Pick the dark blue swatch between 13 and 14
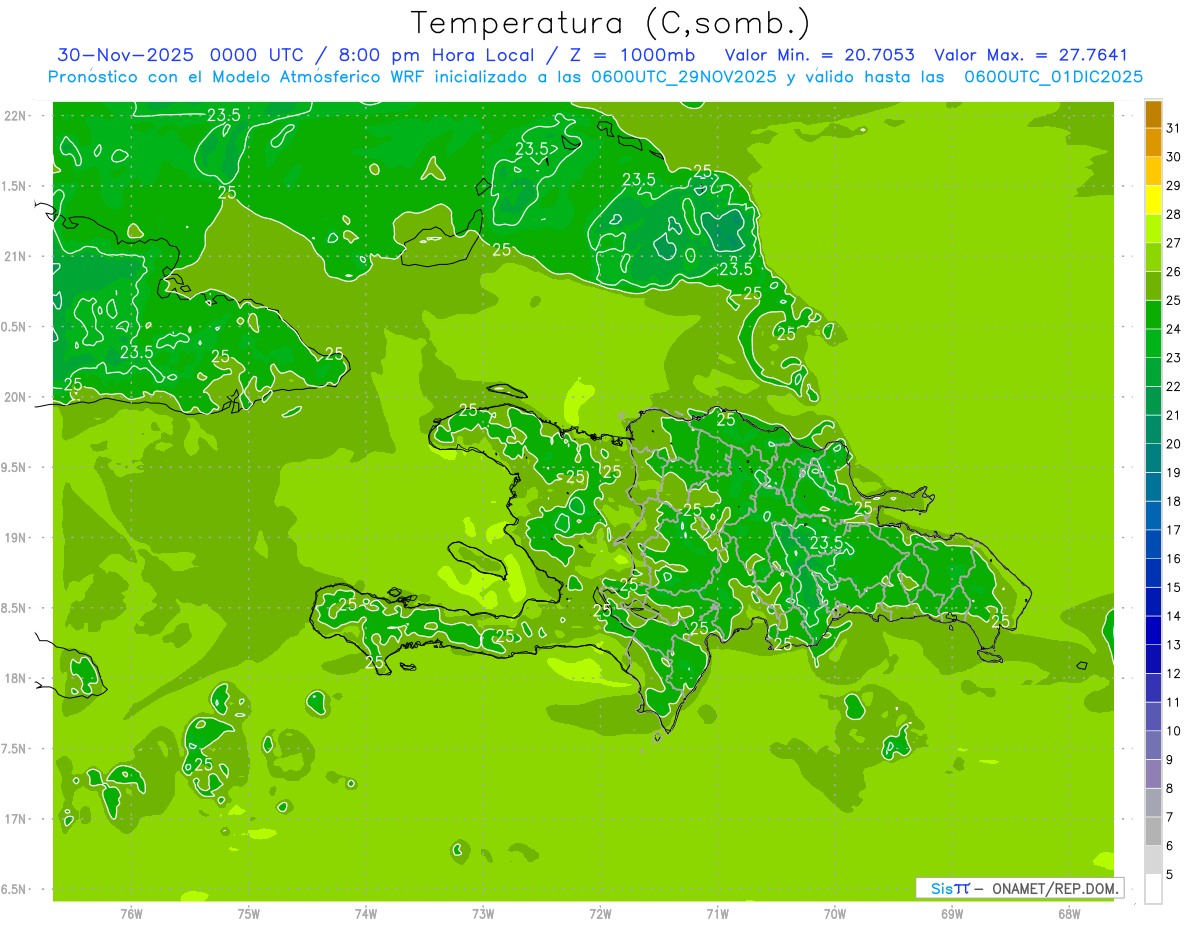 (1153, 631)
